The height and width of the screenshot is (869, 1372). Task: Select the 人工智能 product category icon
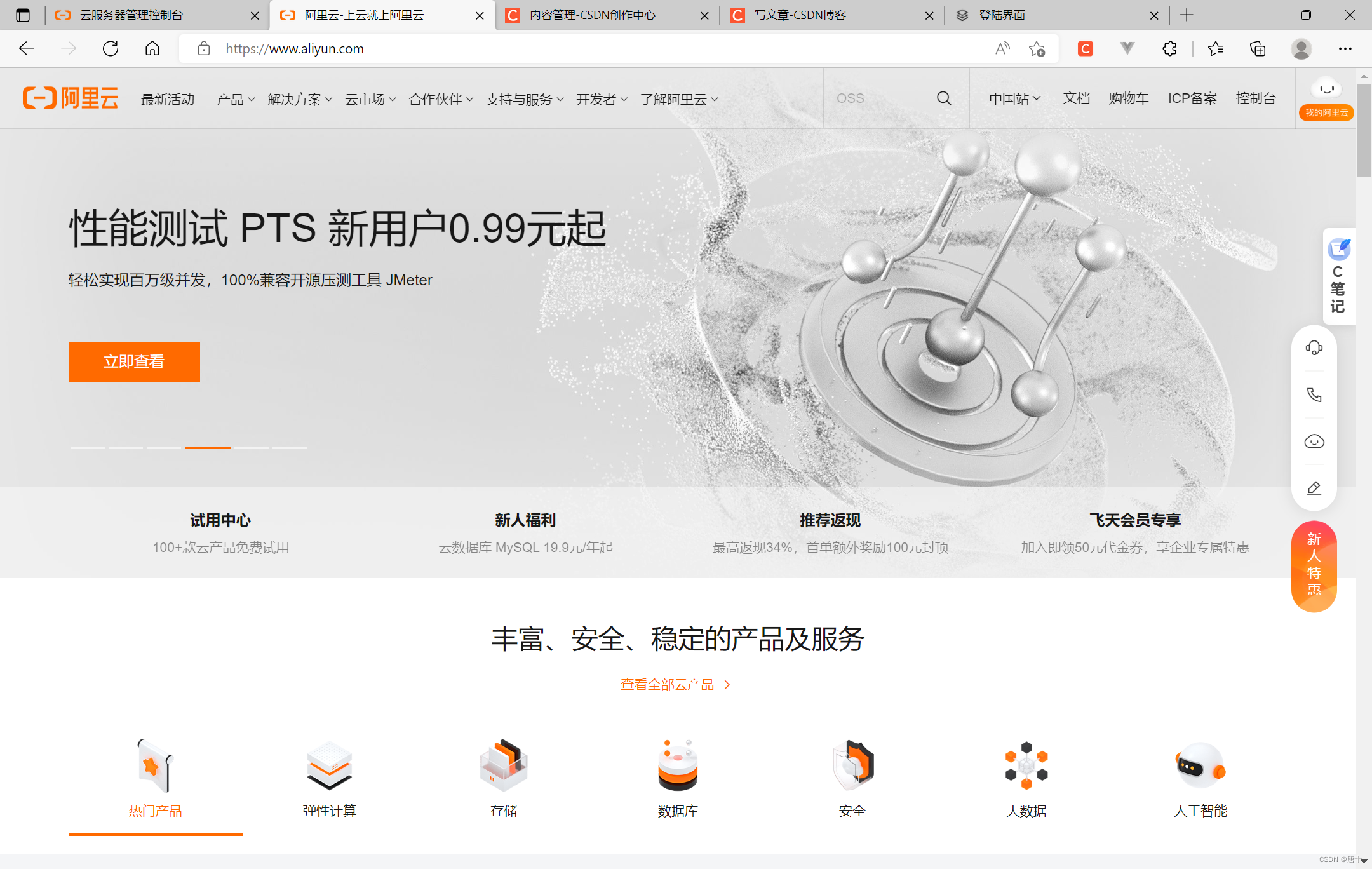pyautogui.click(x=1200, y=765)
